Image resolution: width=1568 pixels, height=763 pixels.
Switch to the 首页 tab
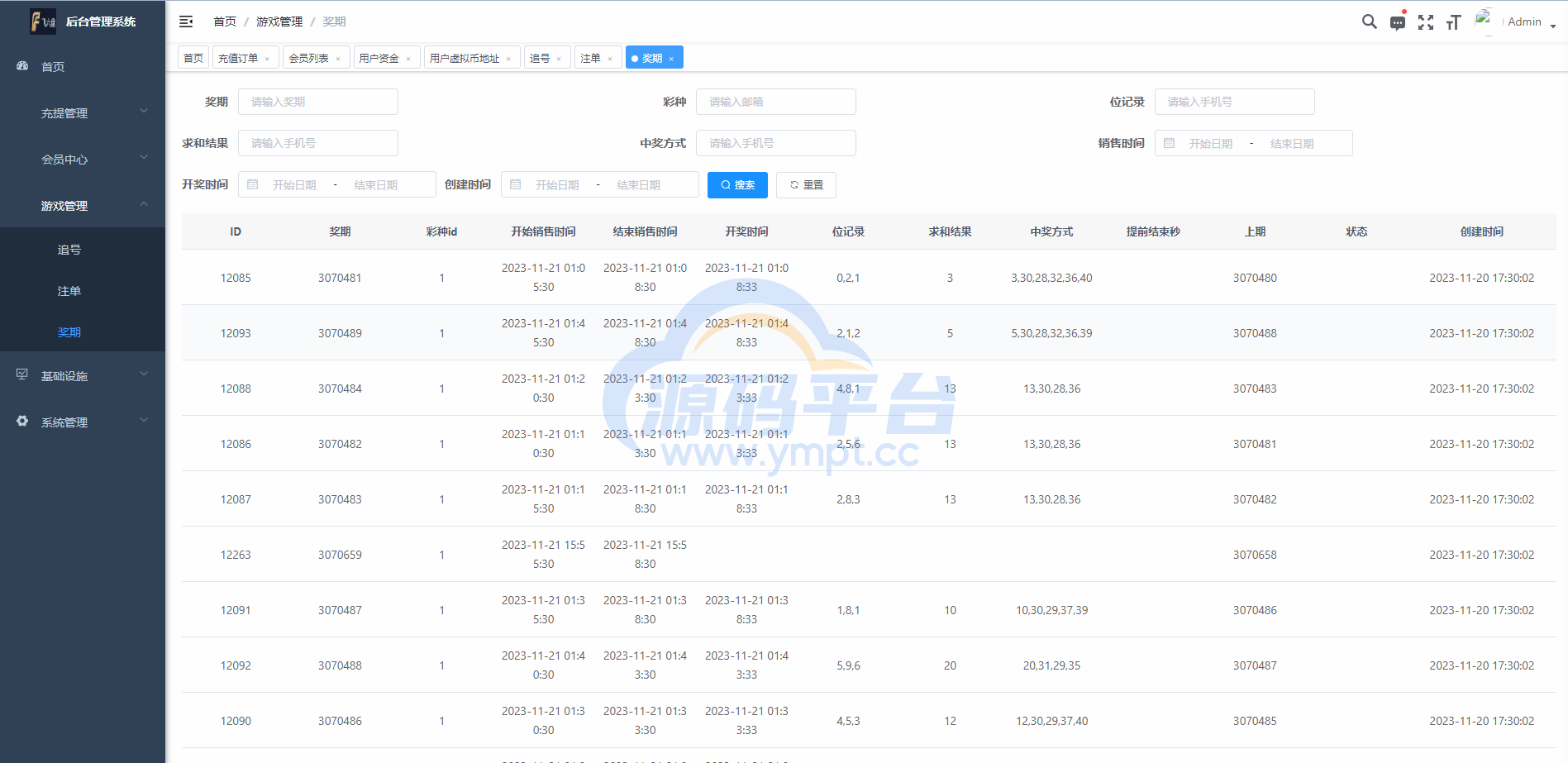click(x=193, y=58)
